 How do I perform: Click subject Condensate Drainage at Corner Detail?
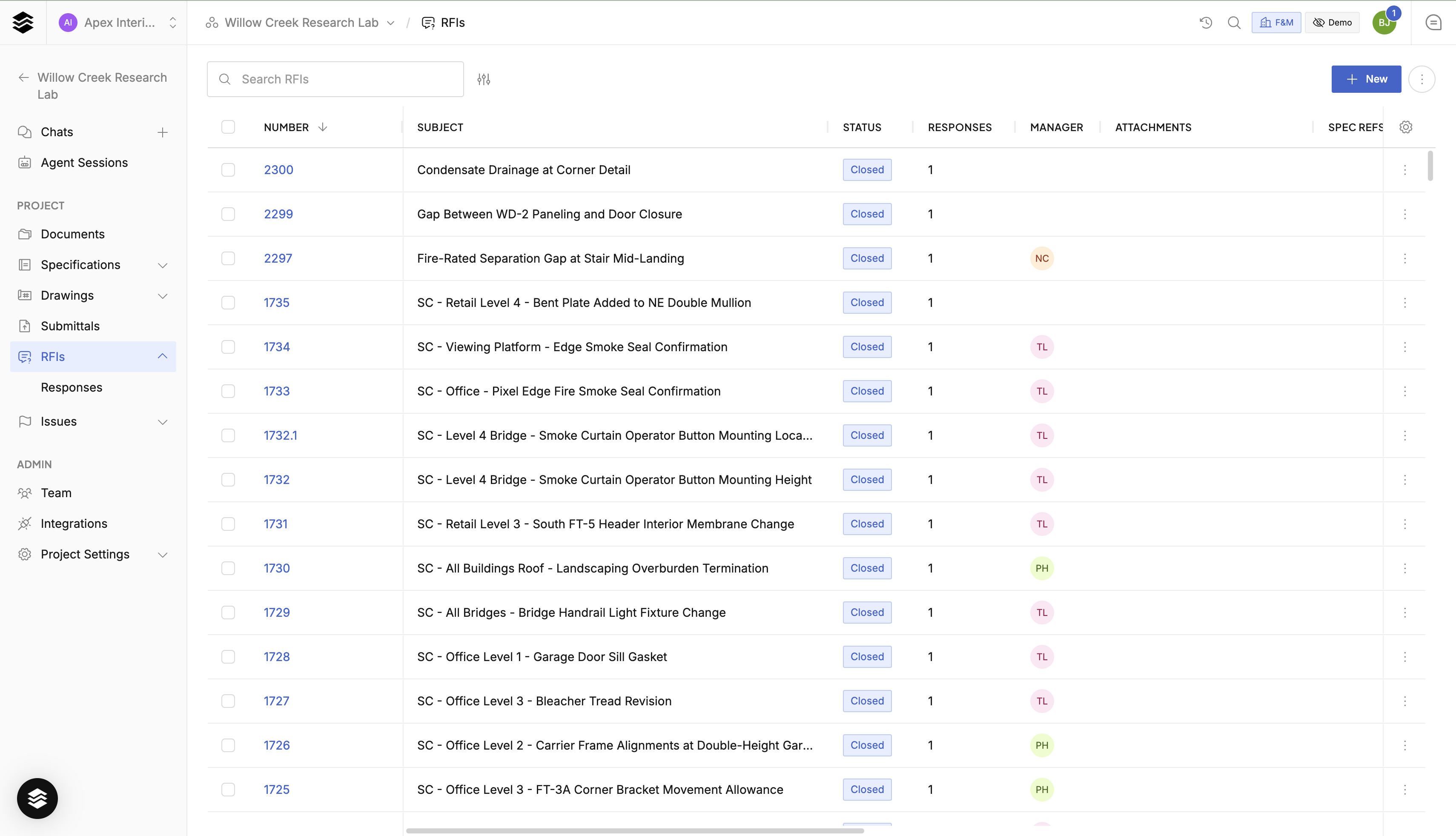tap(523, 170)
